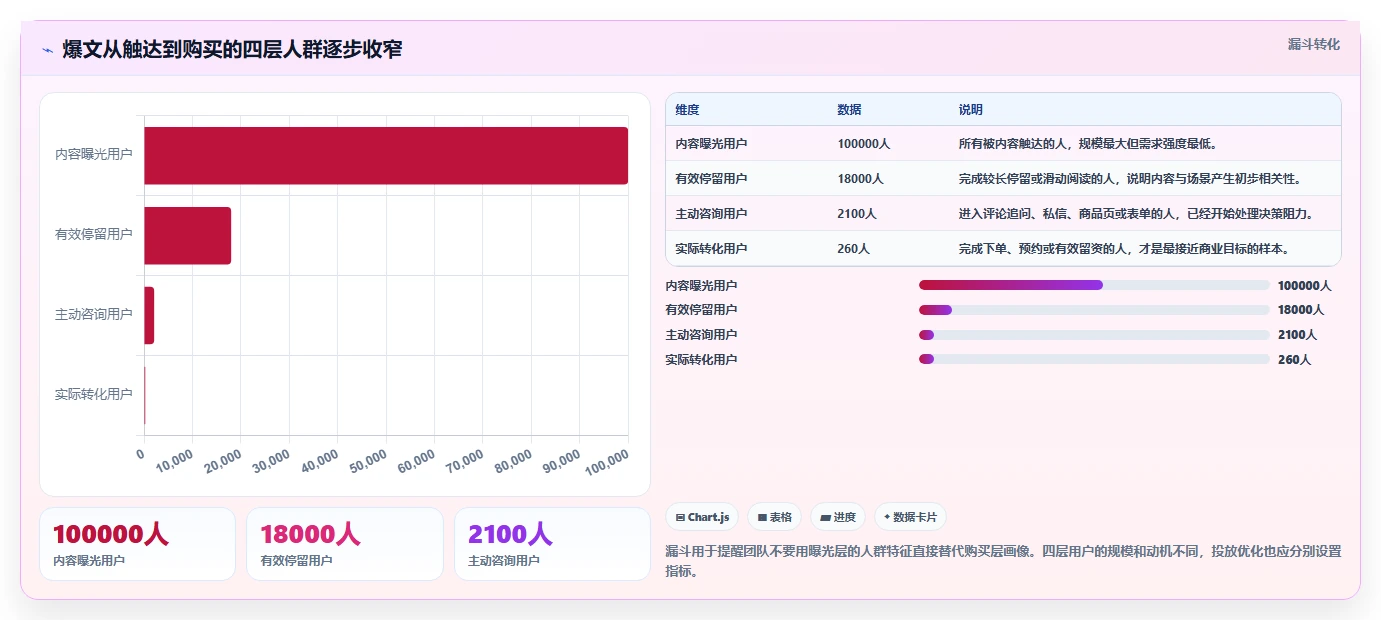This screenshot has height=620, width=1381.
Task: Click the 260人 value beside the progress bar
Action: (x=1294, y=359)
